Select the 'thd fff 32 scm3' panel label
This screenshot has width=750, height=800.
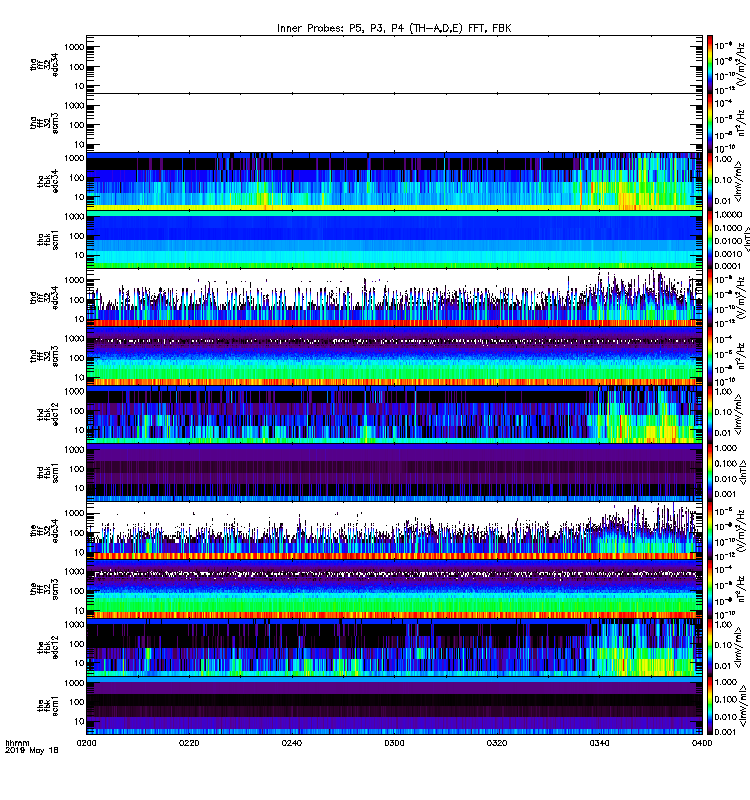click(x=44, y=356)
